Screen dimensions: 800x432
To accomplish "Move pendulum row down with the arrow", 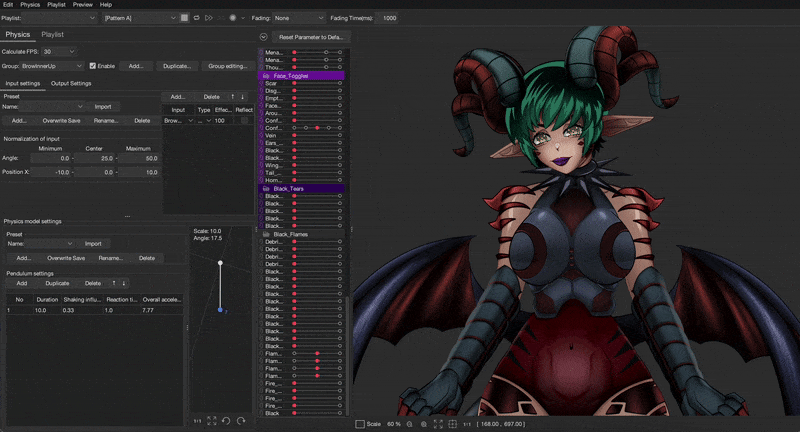I will click(x=123, y=283).
